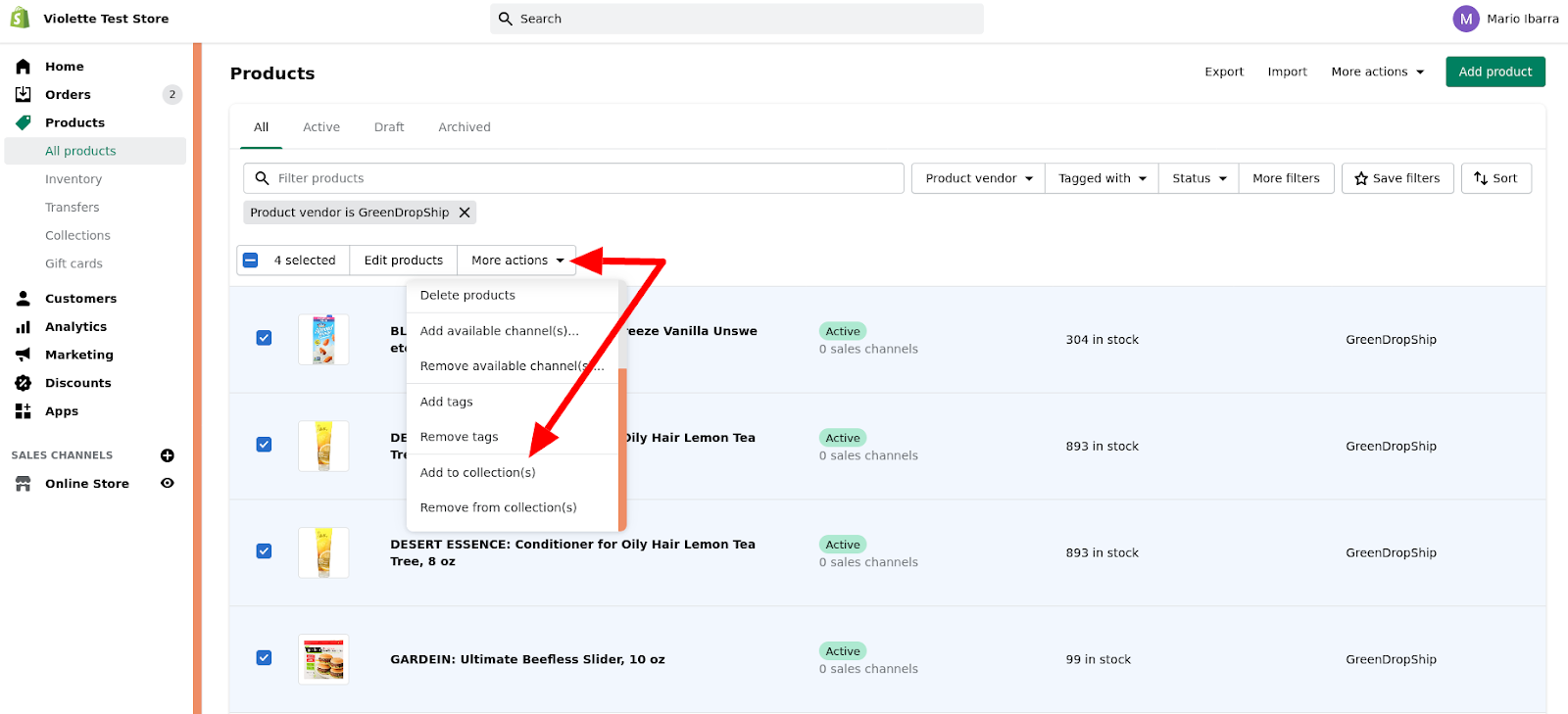This screenshot has height=714, width=1568.
Task: Expand Status filter dropdown
Action: click(1199, 178)
